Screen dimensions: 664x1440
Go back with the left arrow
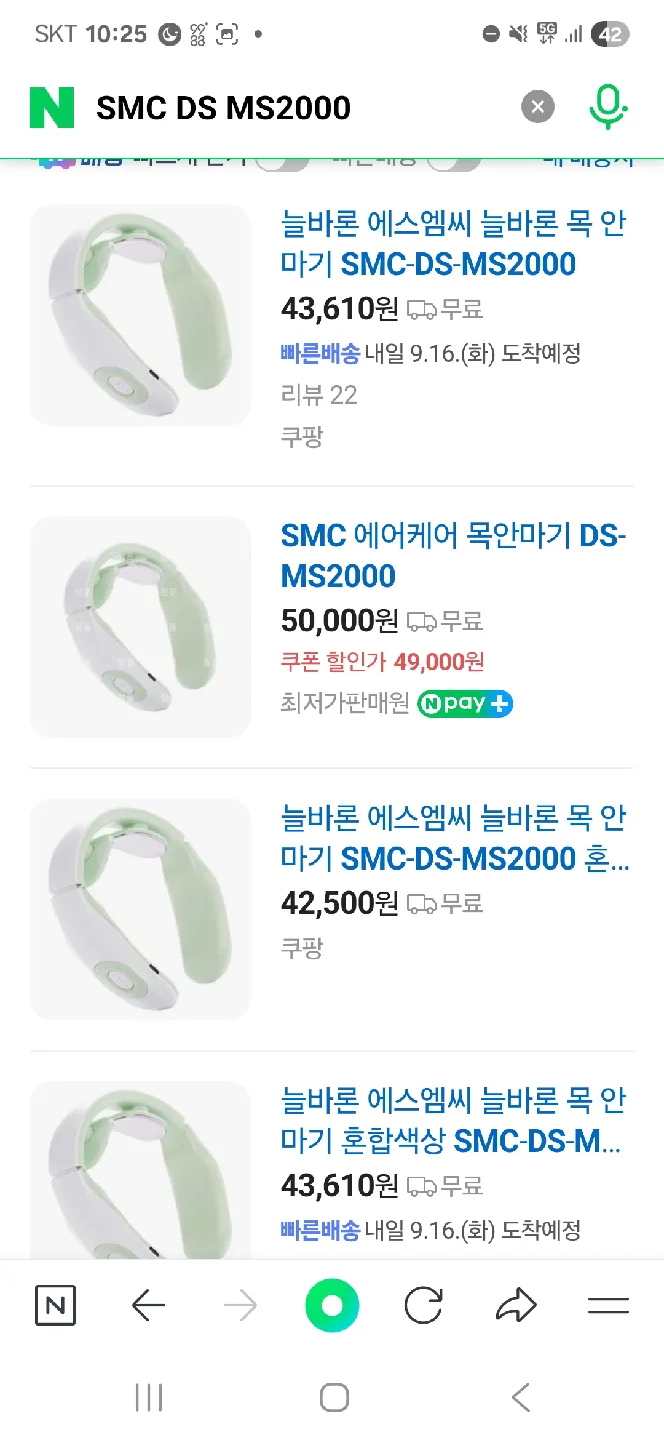coord(148,1306)
